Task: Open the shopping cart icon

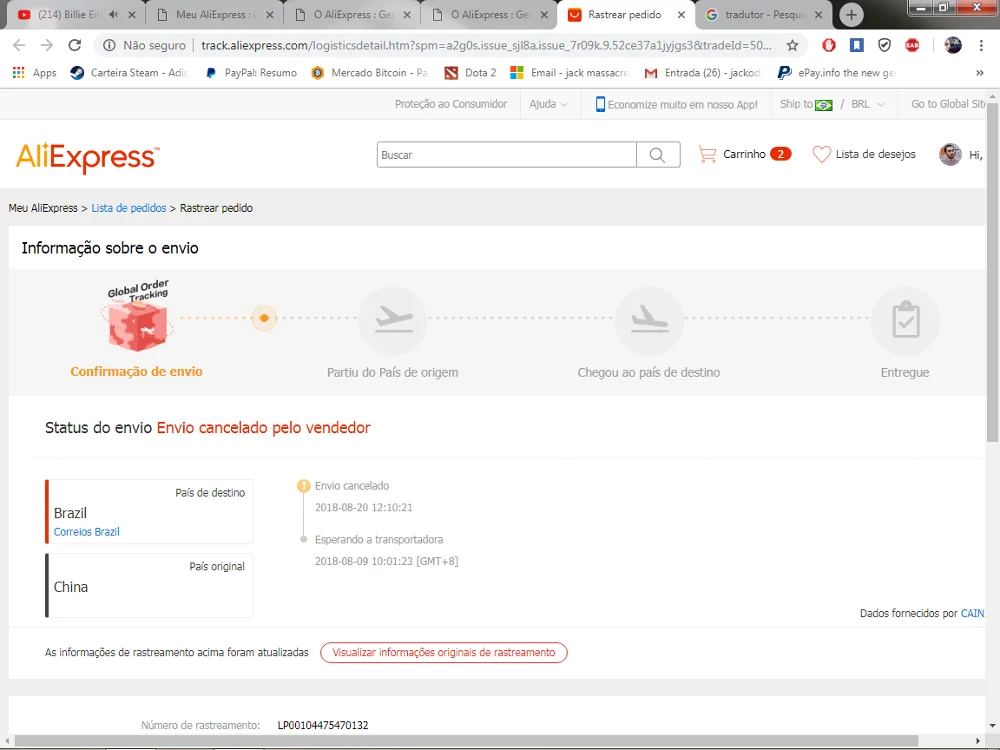Action: [707, 154]
